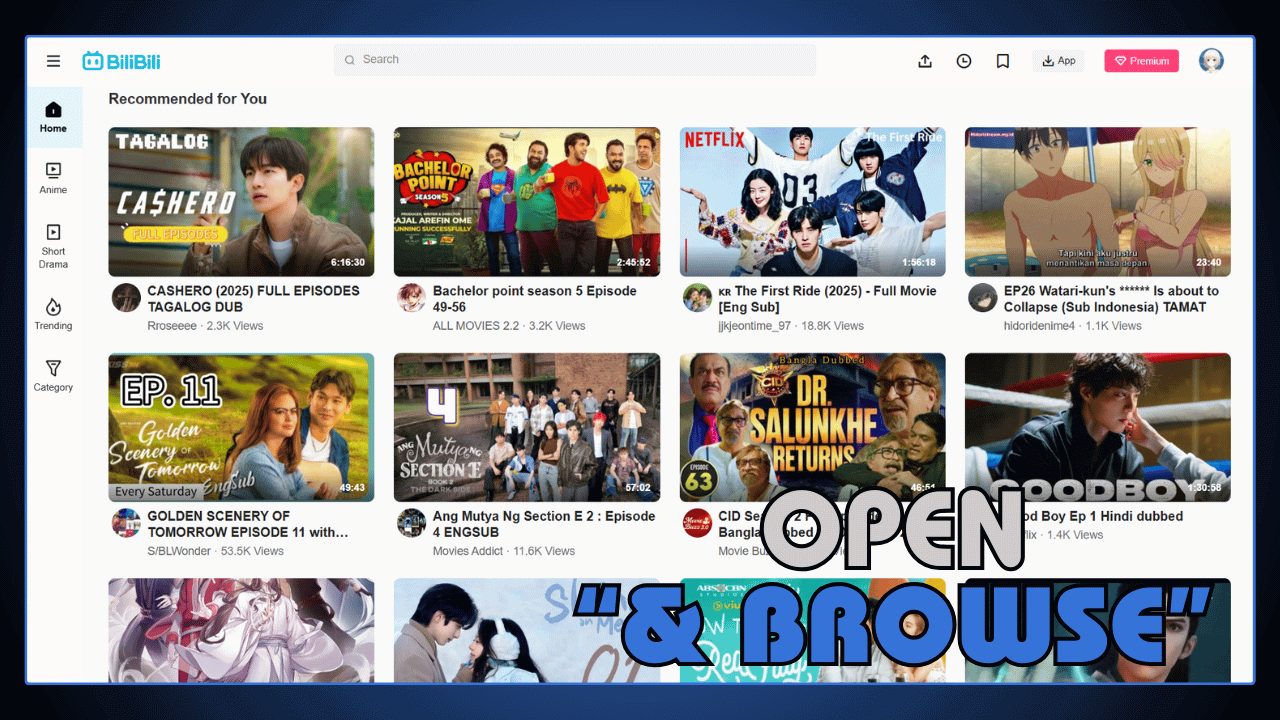Open the pink Premium button
The width and height of the screenshot is (1280, 720).
[1141, 60]
